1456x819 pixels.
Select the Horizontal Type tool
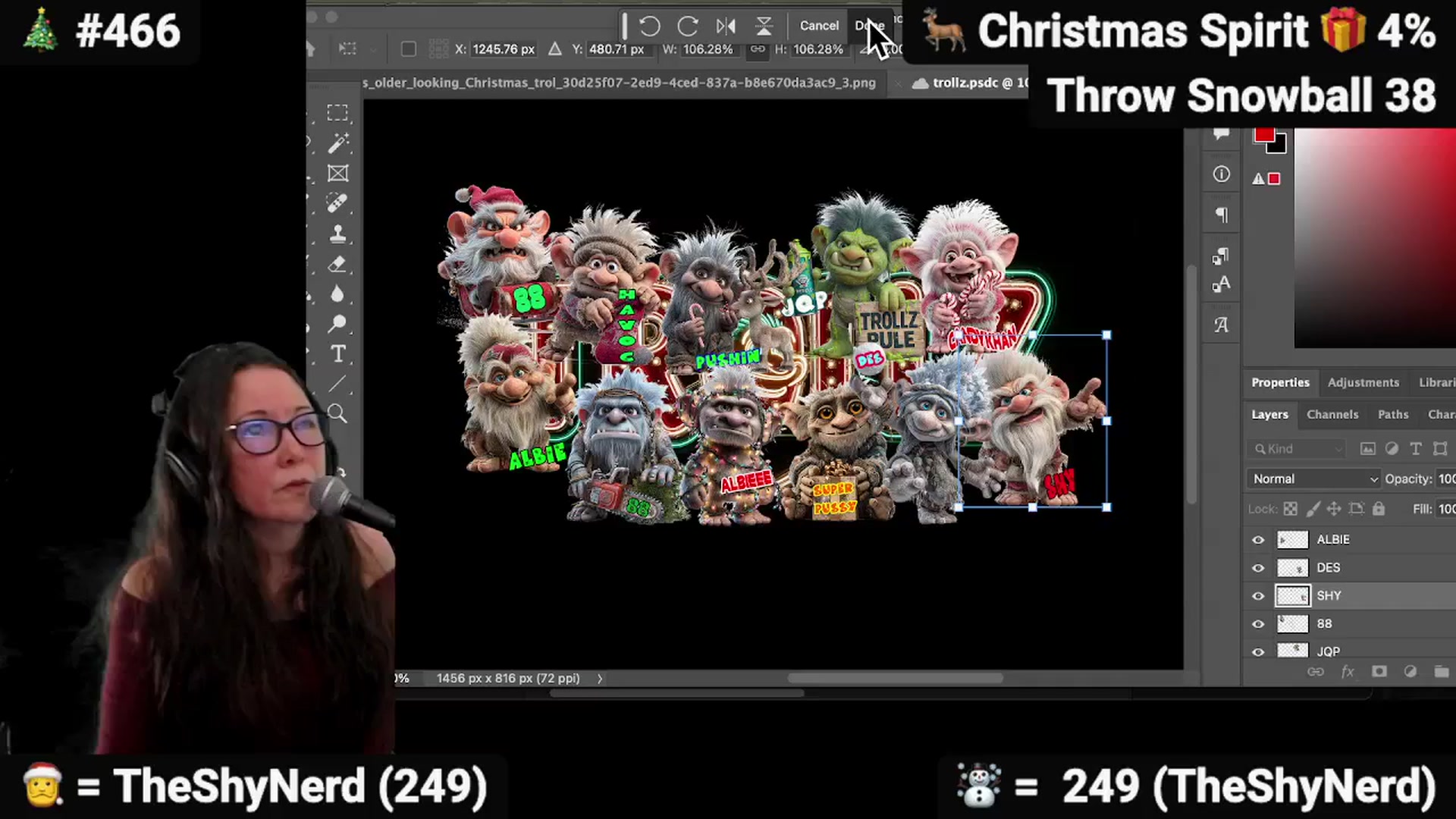(x=338, y=354)
